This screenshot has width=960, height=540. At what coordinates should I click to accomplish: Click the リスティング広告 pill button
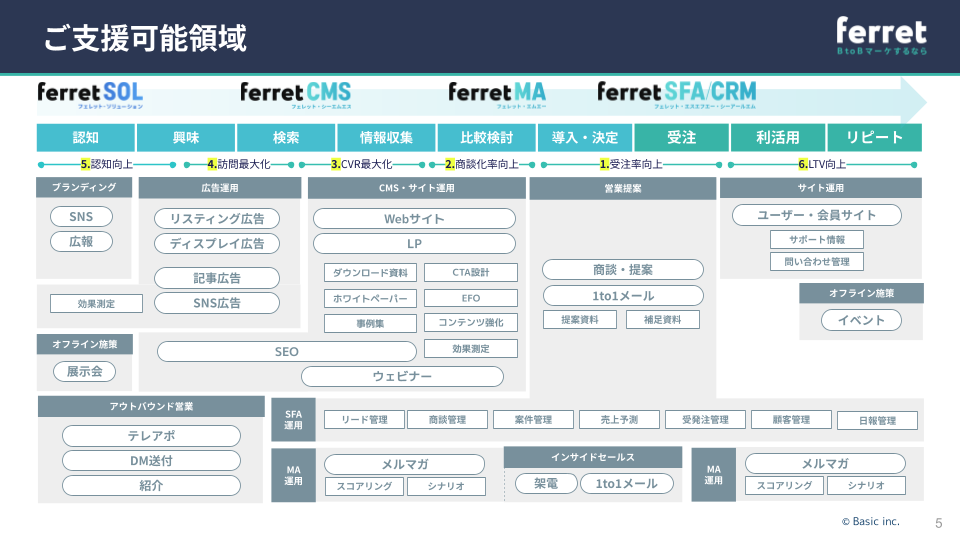click(217, 219)
